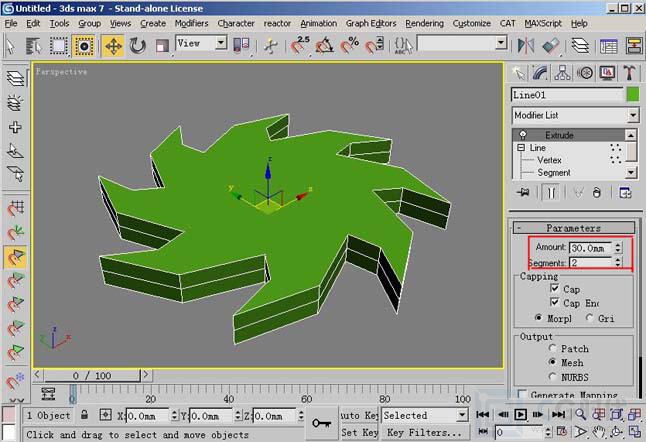Select the Grid capping radio button
The height and width of the screenshot is (442, 646).
coord(590,318)
